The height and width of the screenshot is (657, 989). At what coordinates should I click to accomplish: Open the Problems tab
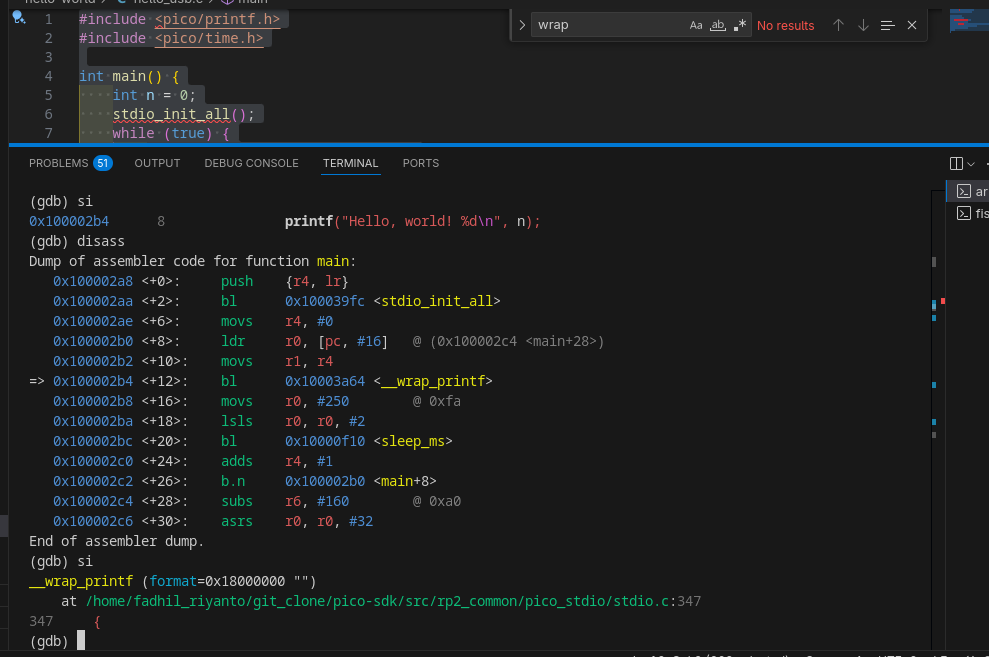[x=69, y=163]
